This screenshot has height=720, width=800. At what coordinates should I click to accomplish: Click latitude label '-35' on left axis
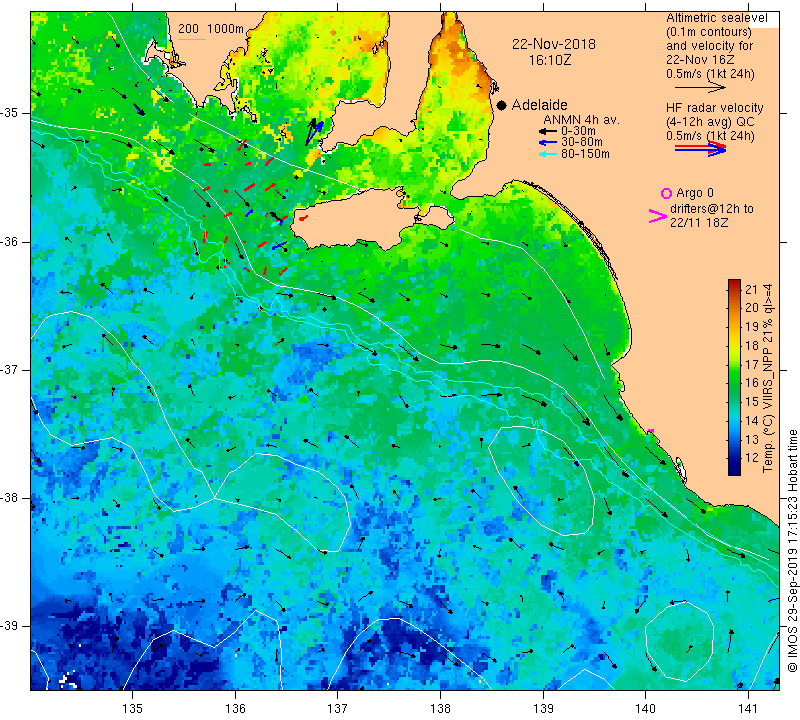point(10,113)
